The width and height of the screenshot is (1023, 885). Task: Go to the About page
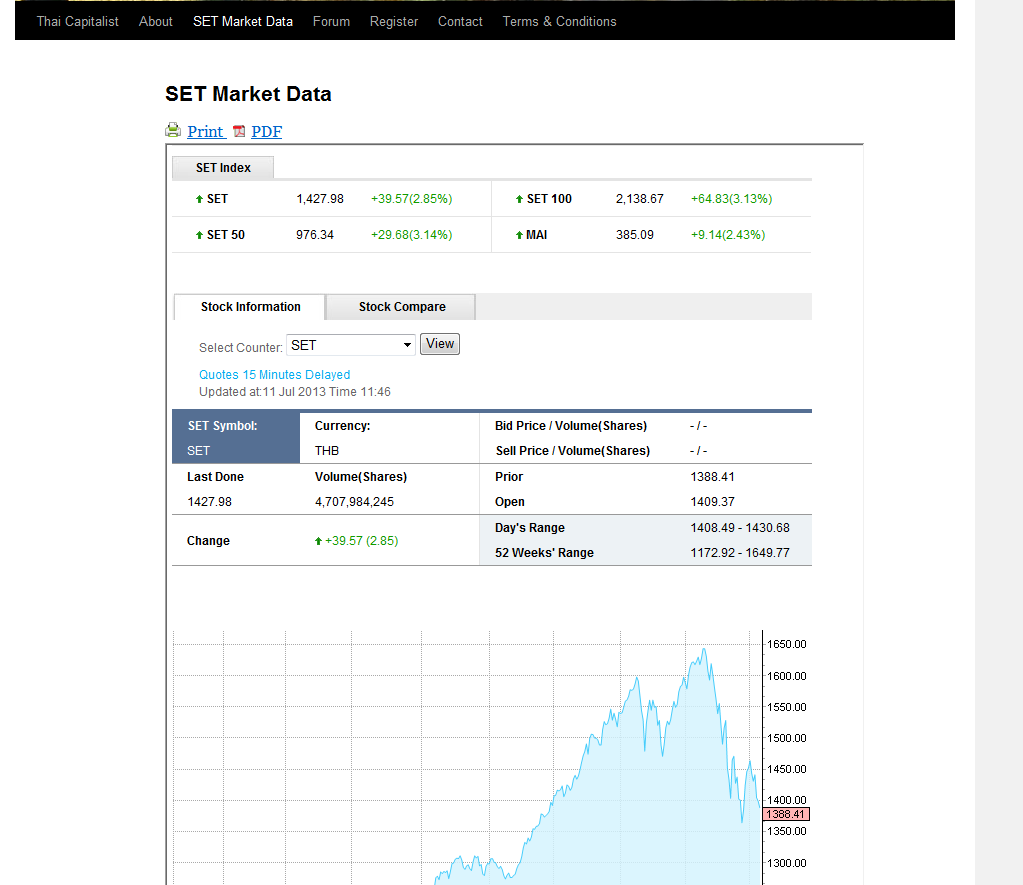point(155,22)
